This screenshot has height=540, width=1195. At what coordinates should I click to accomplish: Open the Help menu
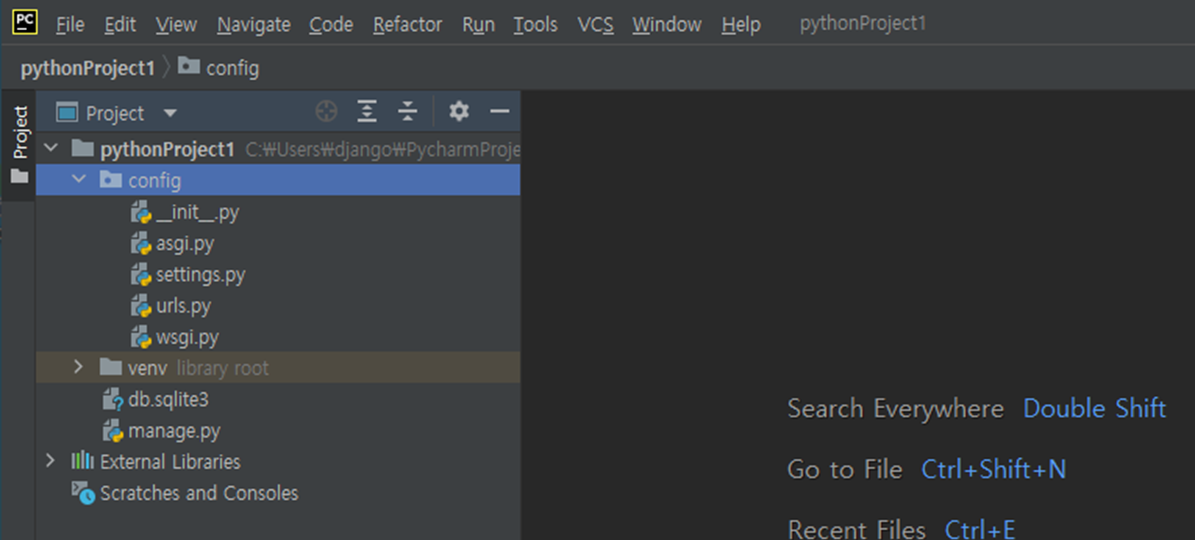click(741, 24)
